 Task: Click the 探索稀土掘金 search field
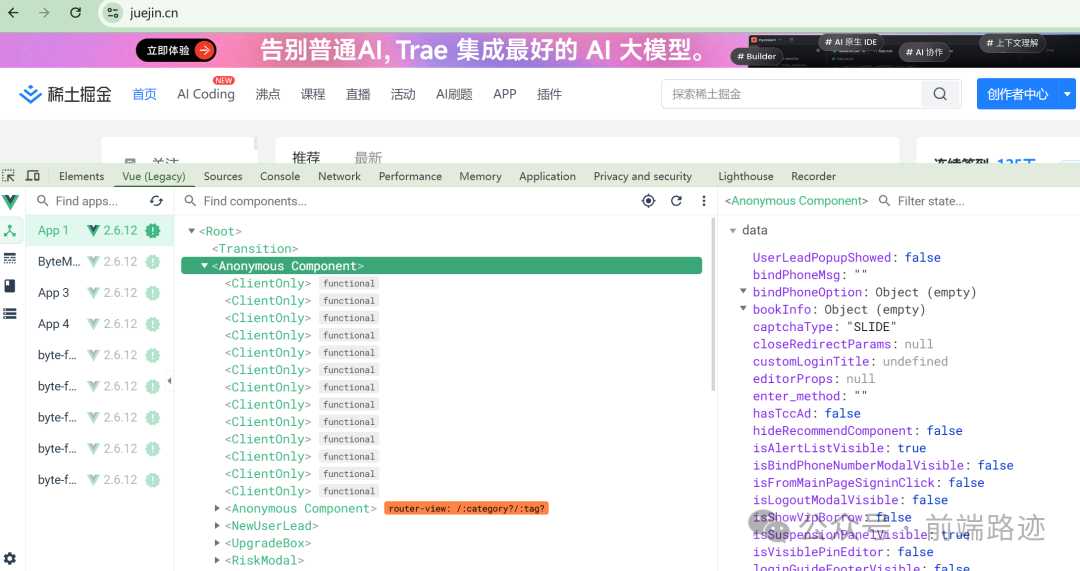pos(791,94)
